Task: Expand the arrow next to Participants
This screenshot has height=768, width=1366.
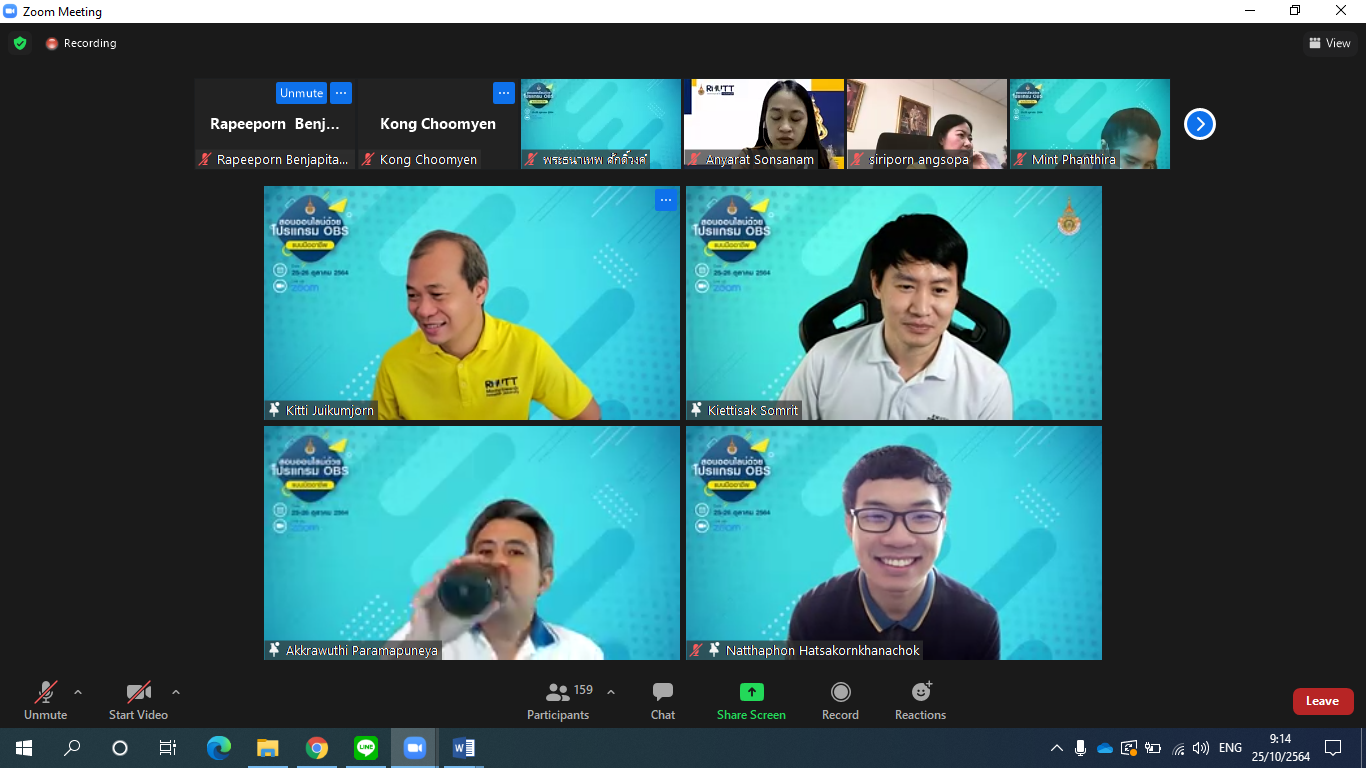Action: [611, 691]
